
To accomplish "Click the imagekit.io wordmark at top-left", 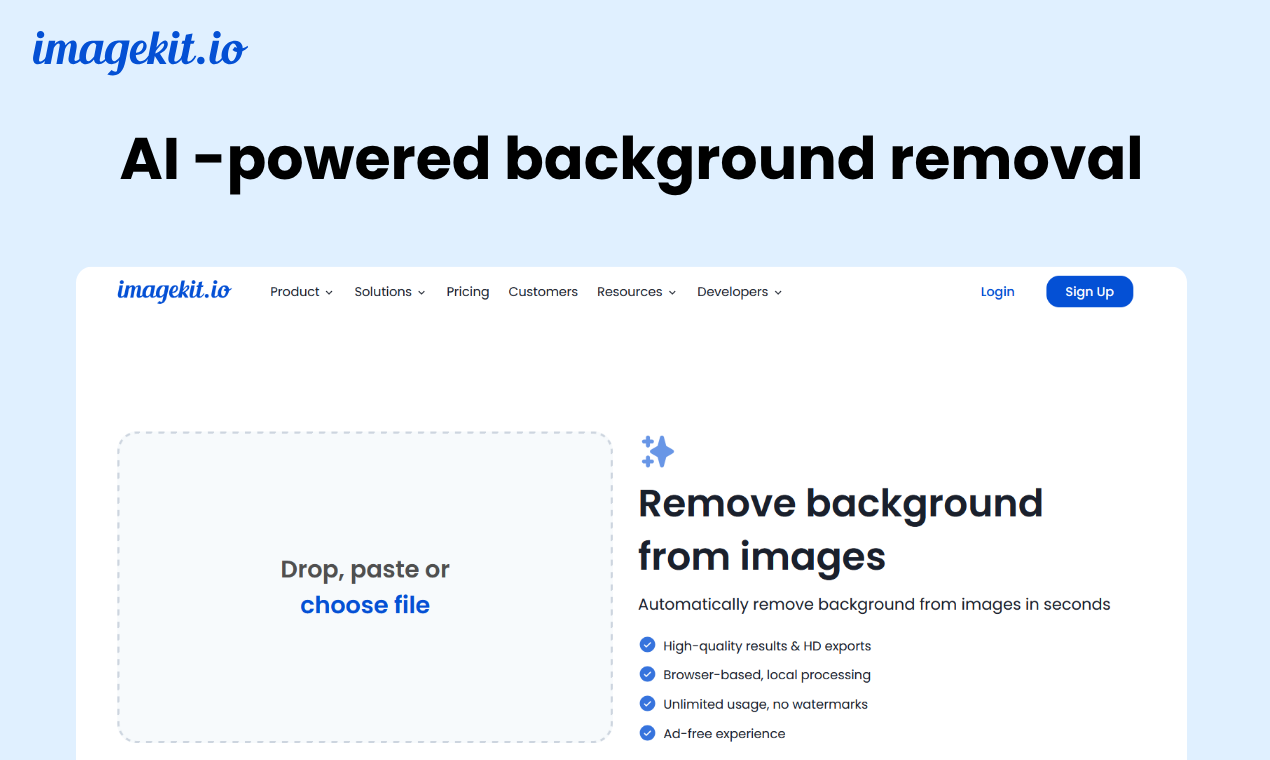I will tap(139, 49).
